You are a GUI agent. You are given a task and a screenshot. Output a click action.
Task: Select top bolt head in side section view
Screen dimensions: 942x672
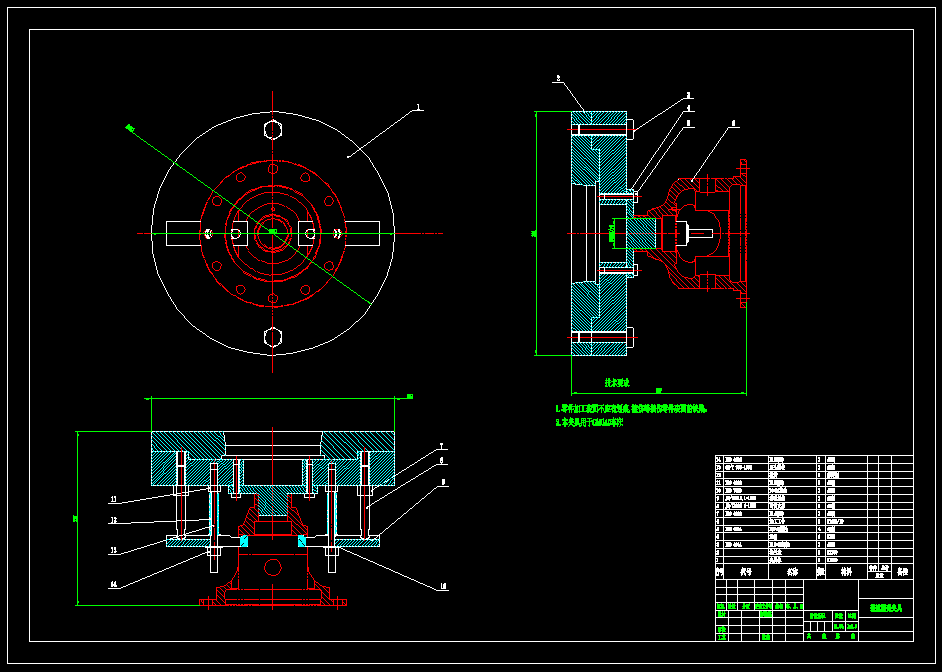click(x=630, y=130)
